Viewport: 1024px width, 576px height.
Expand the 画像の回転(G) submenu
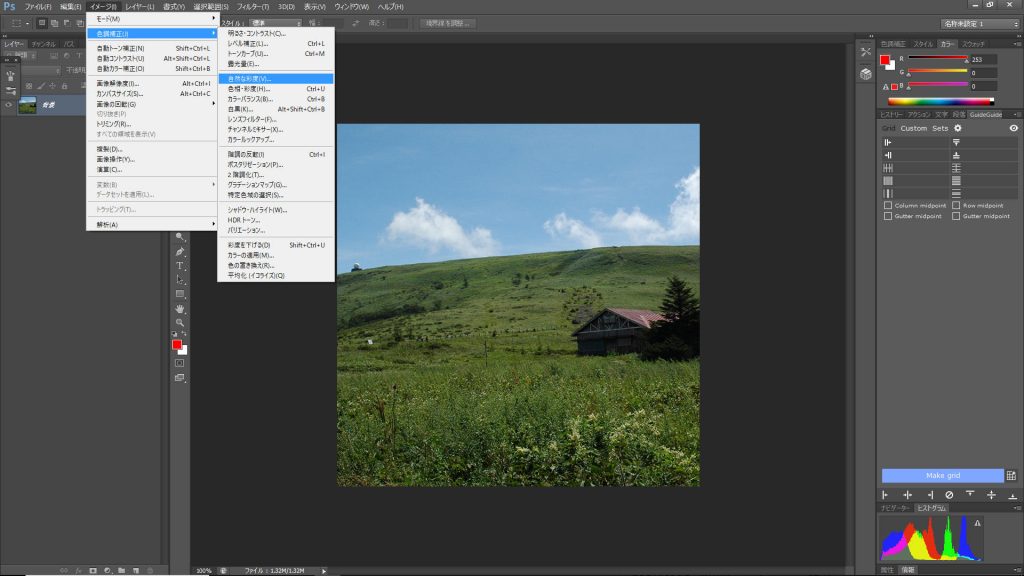(152, 104)
